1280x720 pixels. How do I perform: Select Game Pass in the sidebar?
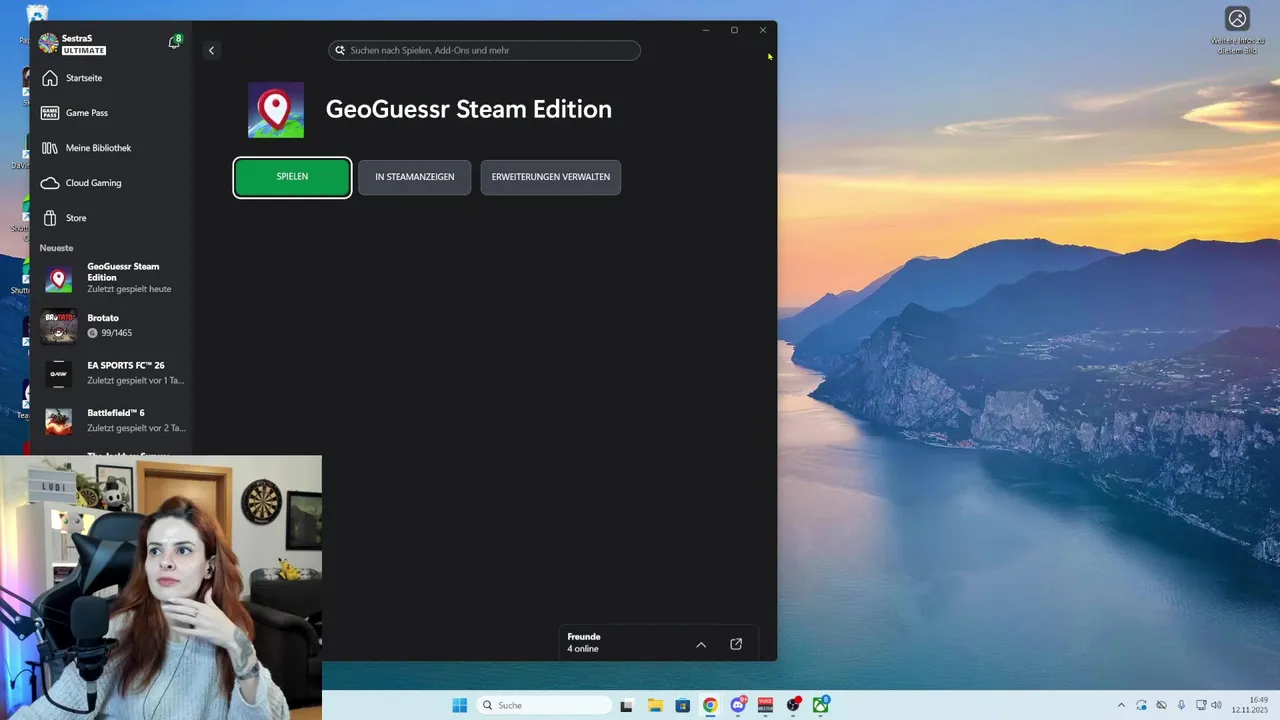(x=87, y=113)
